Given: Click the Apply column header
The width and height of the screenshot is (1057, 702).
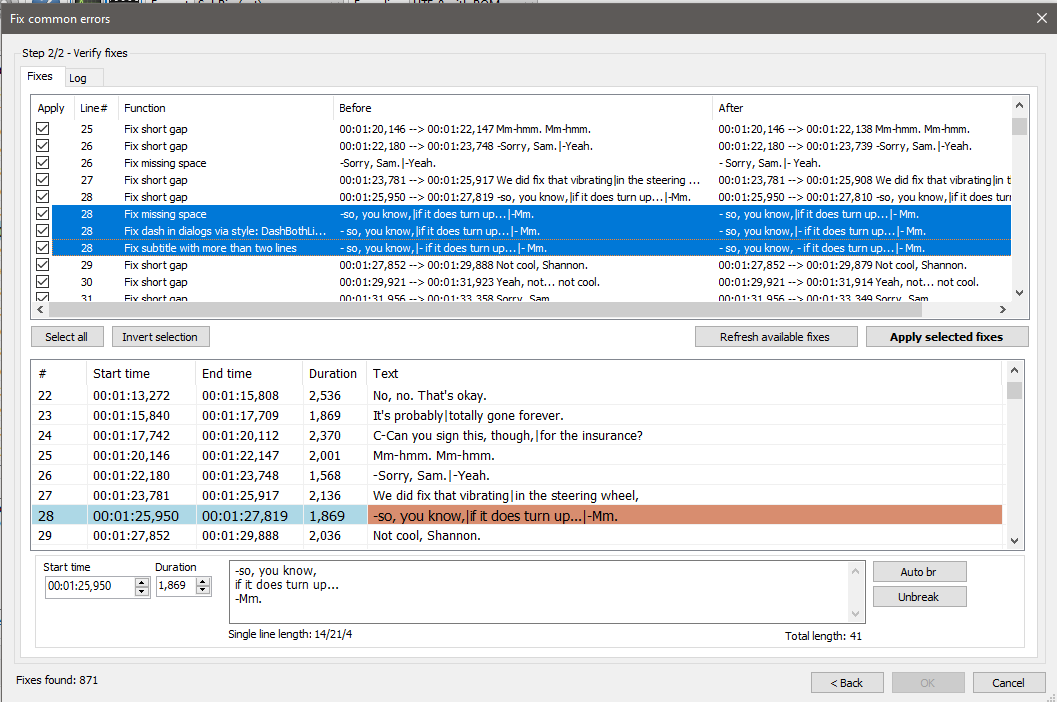Looking at the screenshot, I should [51, 108].
